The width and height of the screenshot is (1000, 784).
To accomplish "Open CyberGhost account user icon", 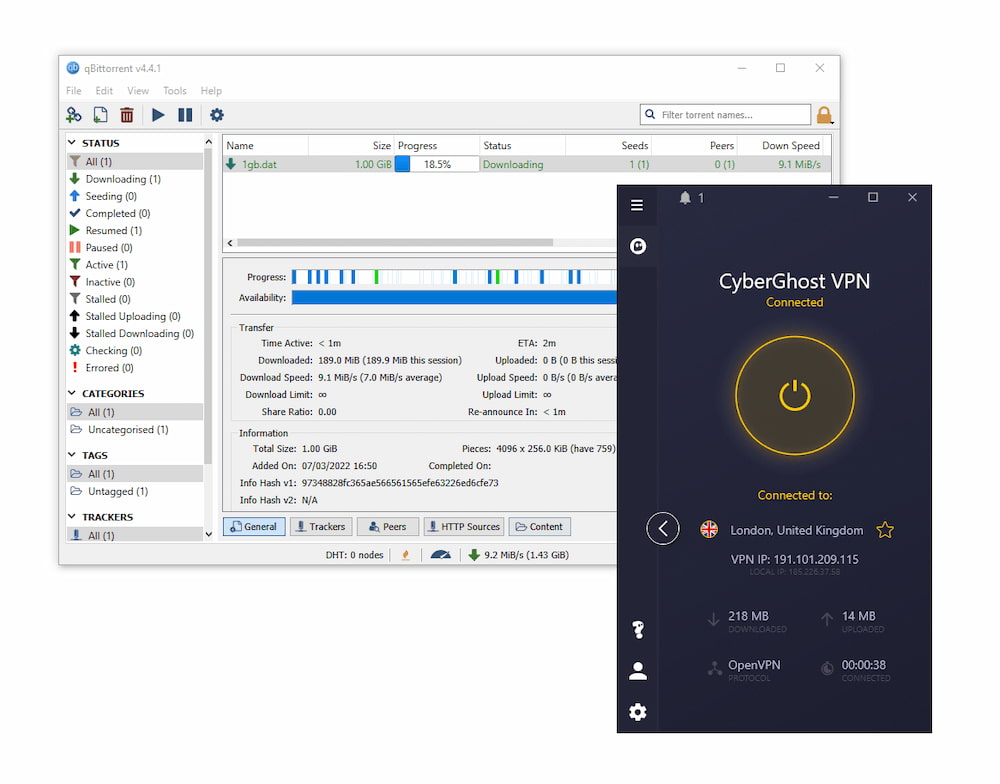I will (638, 671).
